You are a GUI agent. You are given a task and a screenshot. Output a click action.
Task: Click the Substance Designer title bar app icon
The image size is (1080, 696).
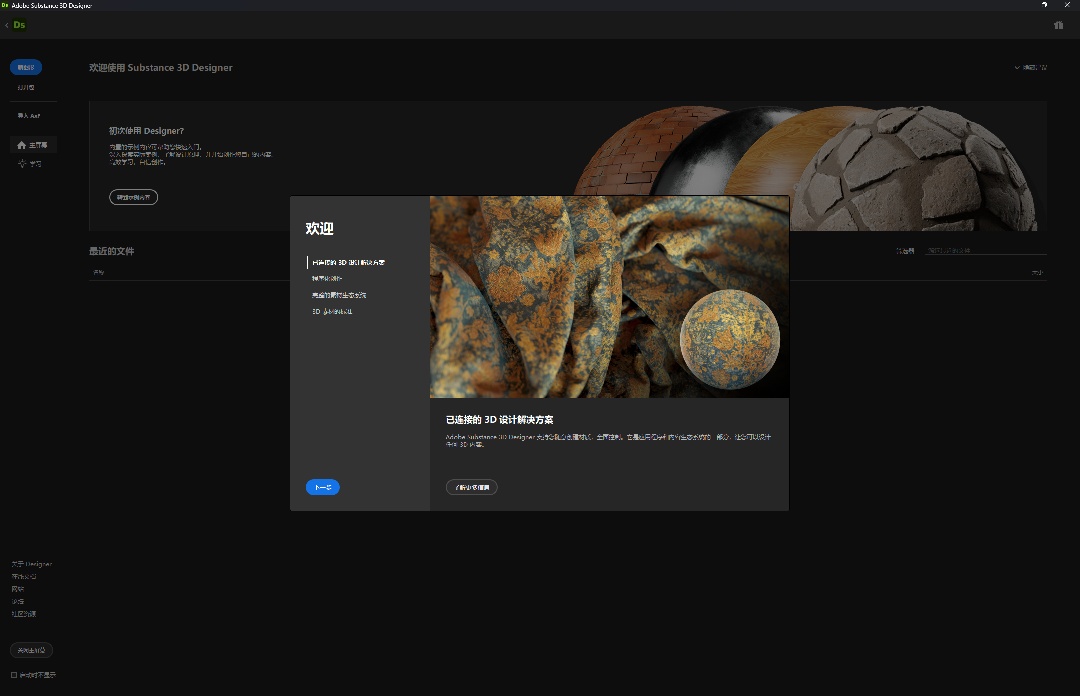click(x=5, y=5)
